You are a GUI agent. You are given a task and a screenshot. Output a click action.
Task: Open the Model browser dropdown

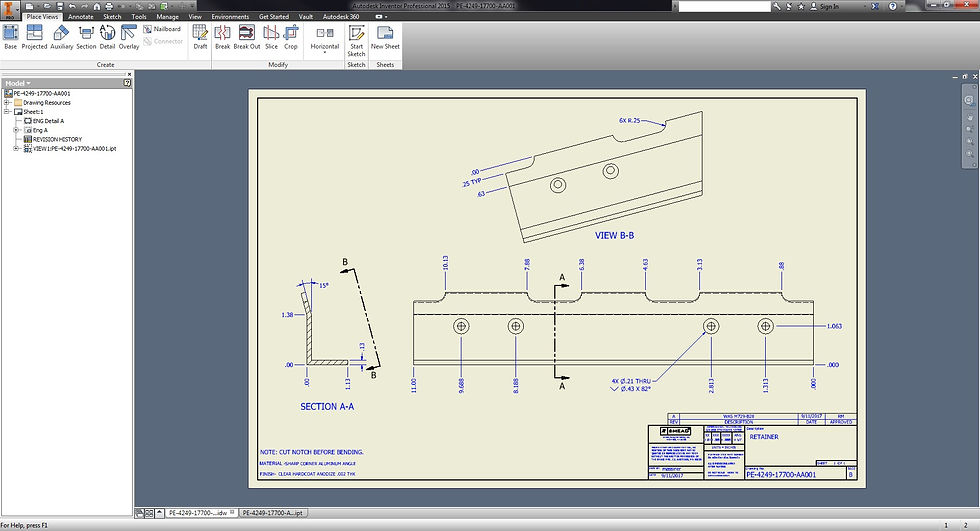18,83
